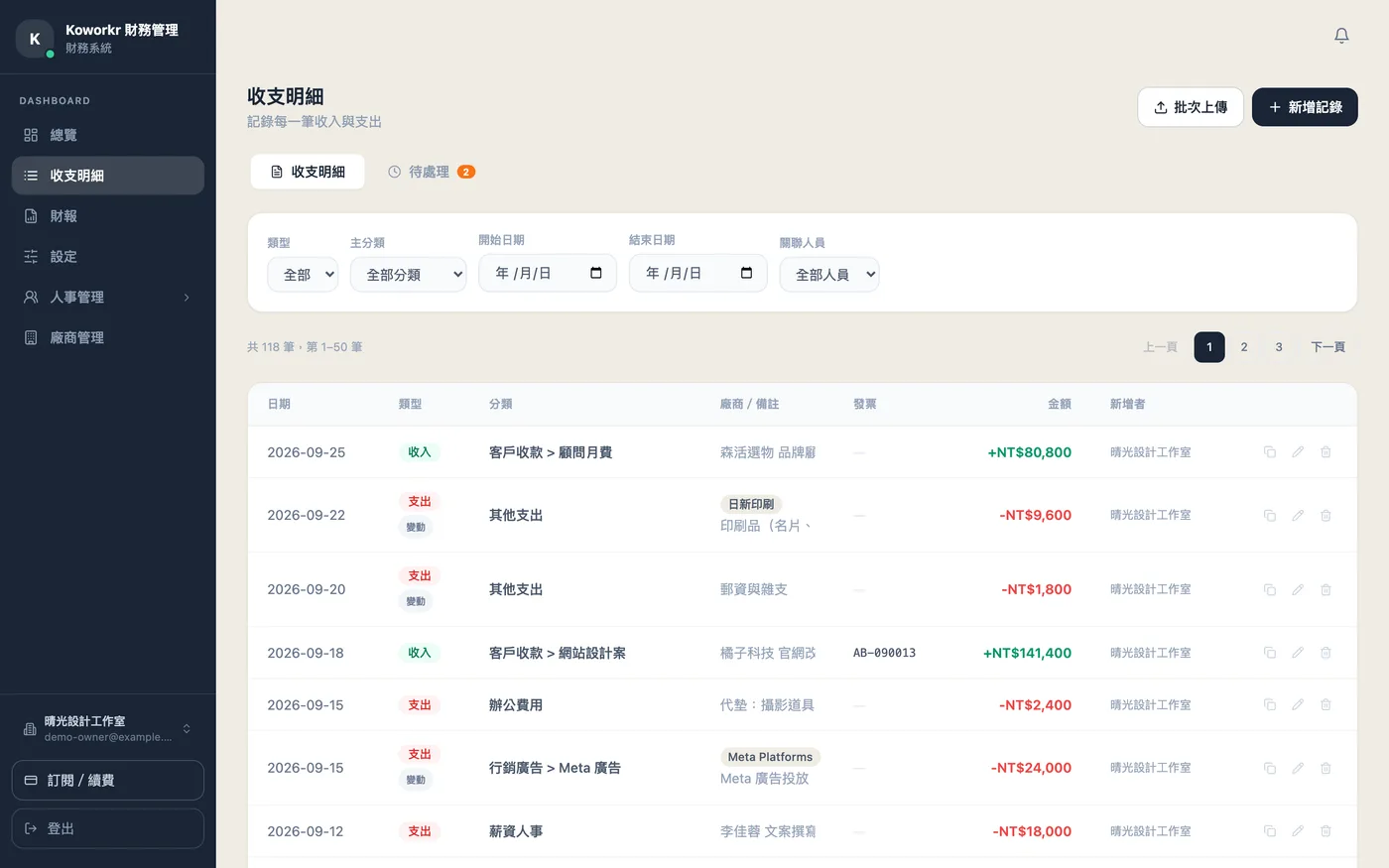Image resolution: width=1389 pixels, height=868 pixels.
Task: Open 設定 in the sidebar
Action: coord(108,257)
